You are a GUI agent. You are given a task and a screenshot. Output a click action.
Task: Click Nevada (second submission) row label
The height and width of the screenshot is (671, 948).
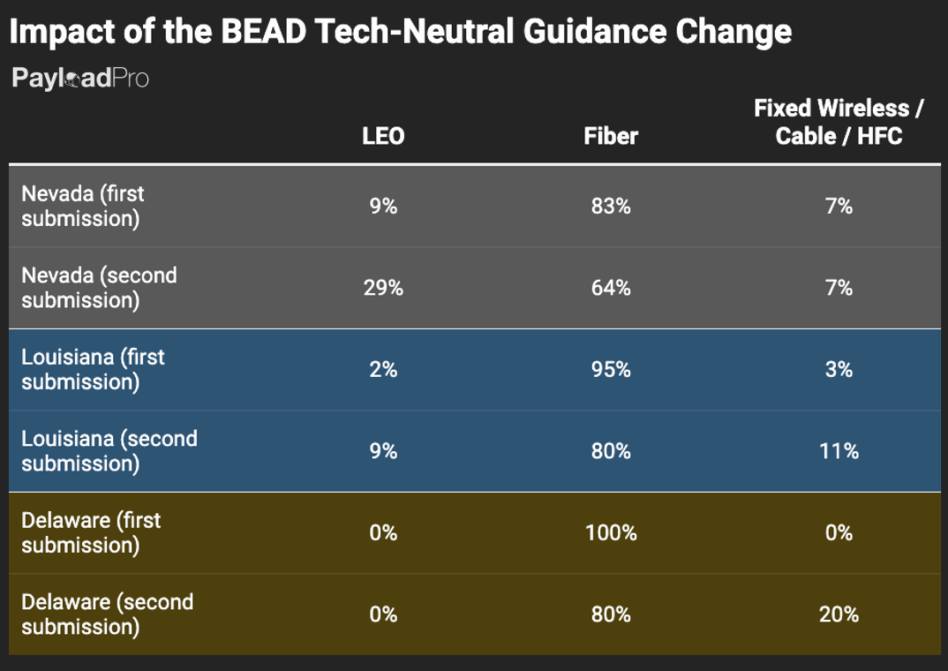pyautogui.click(x=98, y=288)
